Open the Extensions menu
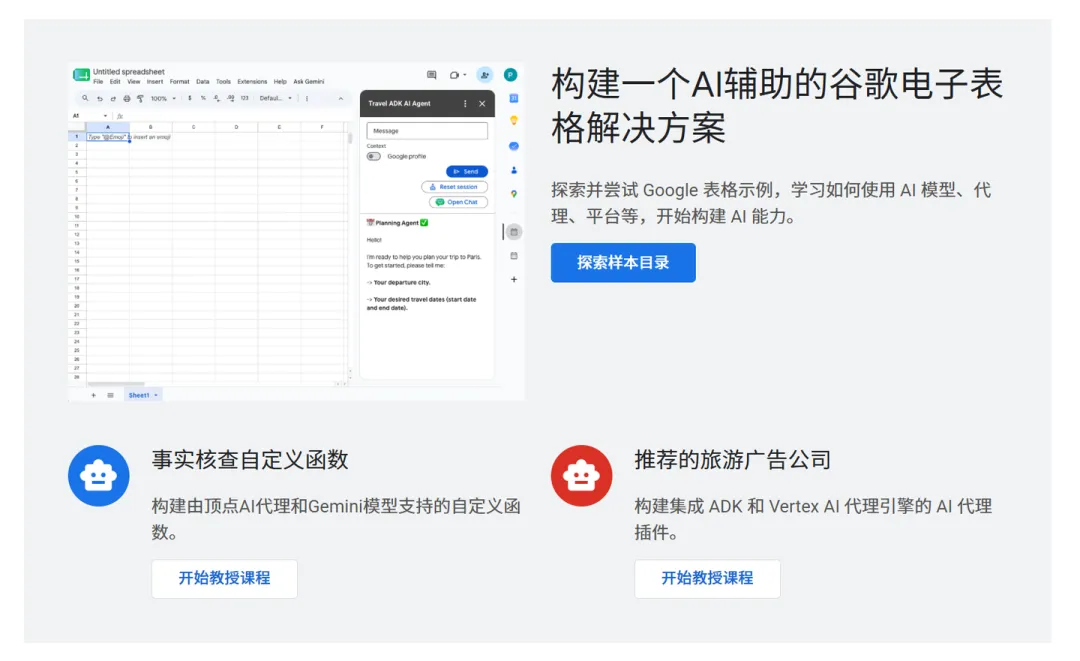 click(252, 82)
